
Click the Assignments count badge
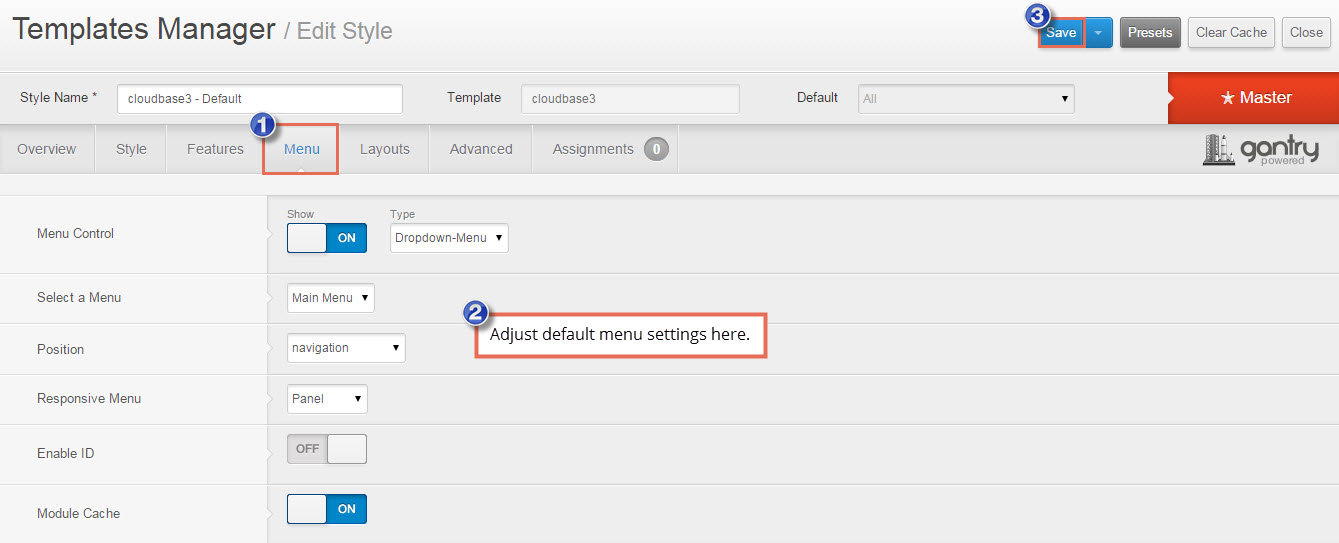coord(656,149)
